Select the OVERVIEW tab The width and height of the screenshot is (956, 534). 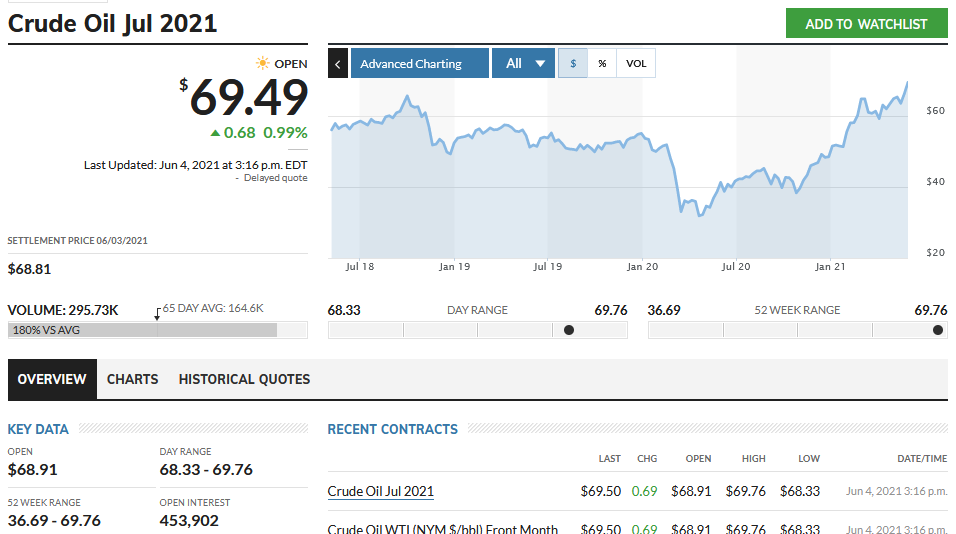52,379
